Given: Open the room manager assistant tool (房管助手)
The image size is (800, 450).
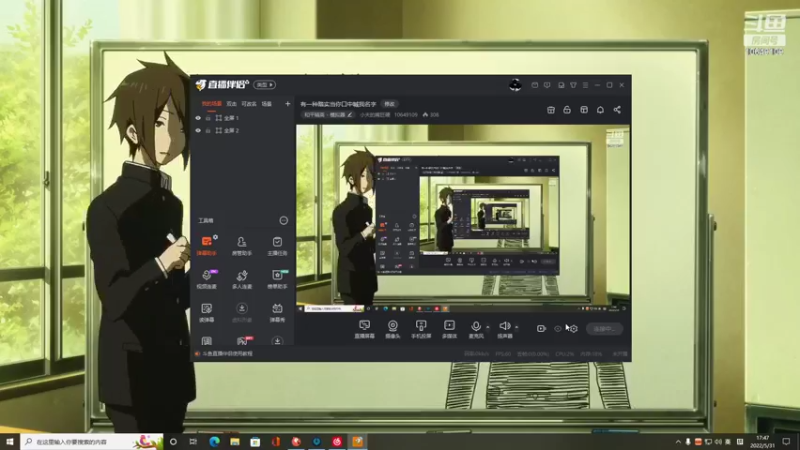Looking at the screenshot, I should tap(242, 245).
